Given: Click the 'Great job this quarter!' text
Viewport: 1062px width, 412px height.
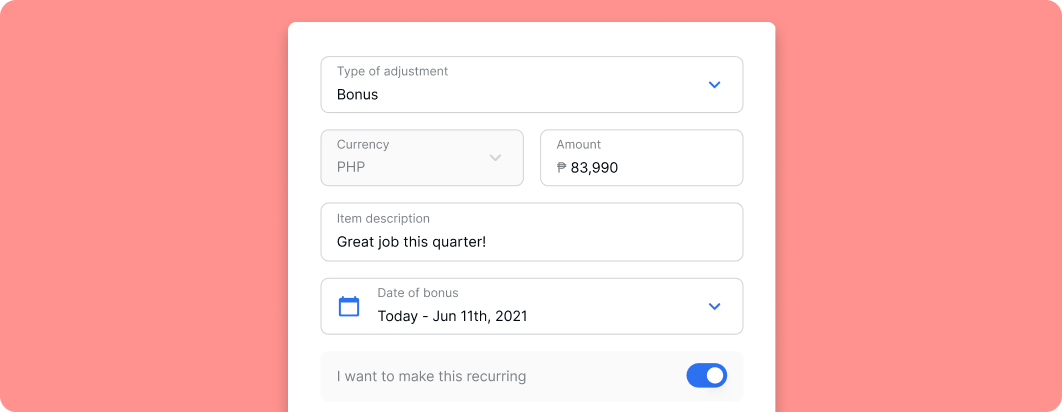Looking at the screenshot, I should coord(412,241).
